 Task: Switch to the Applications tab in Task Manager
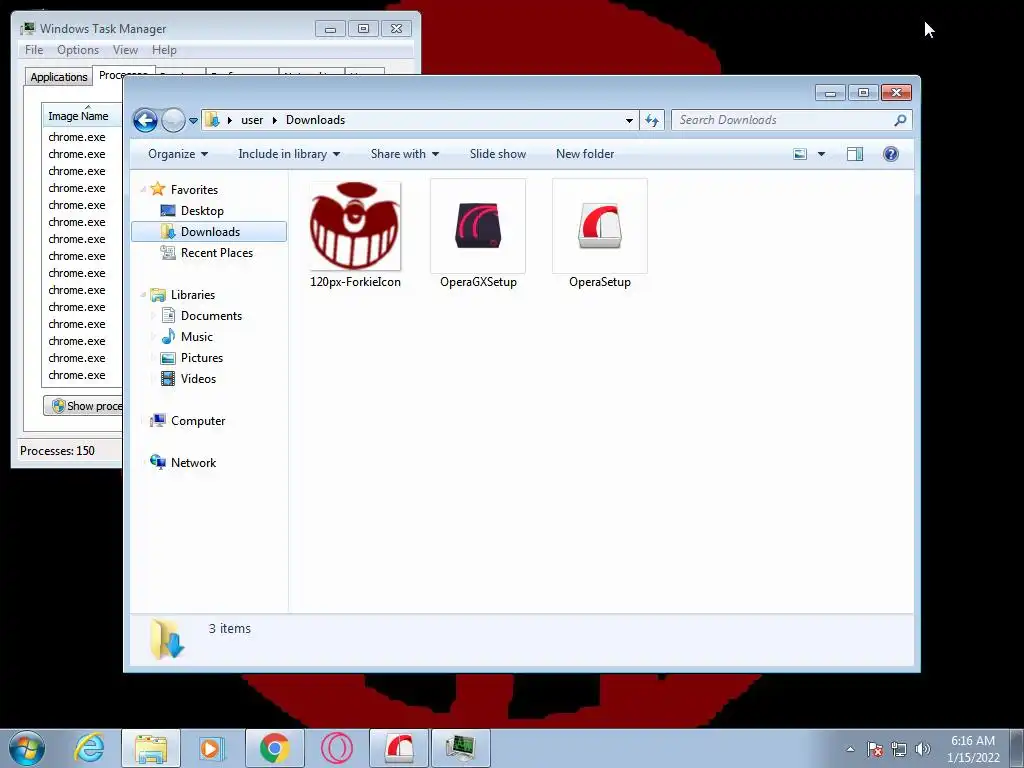(59, 77)
